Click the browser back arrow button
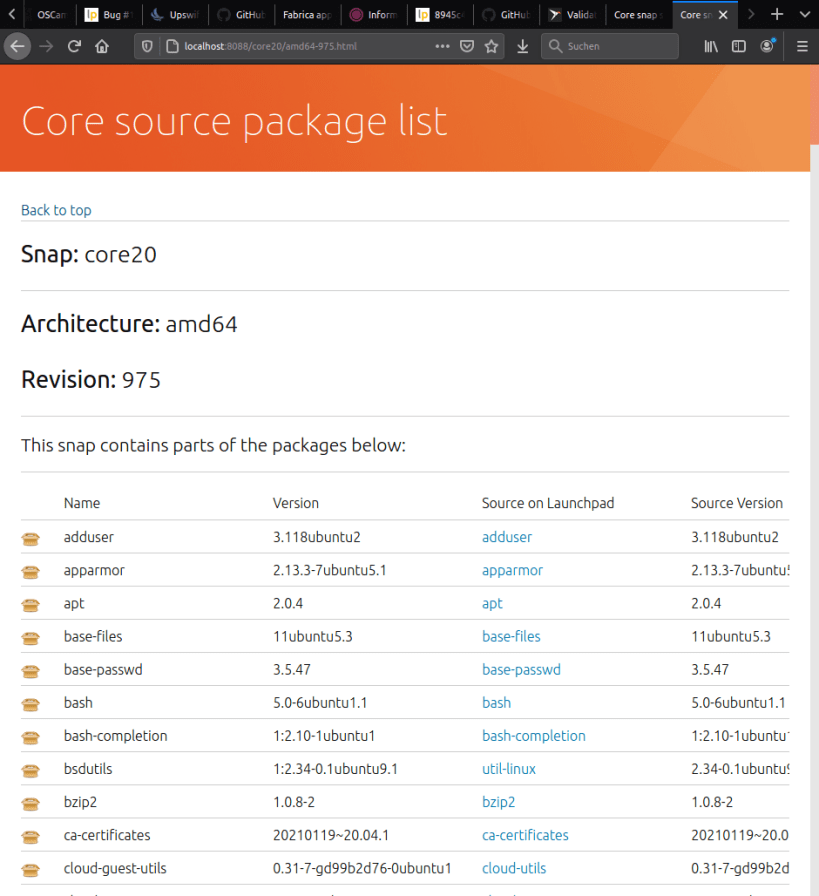 tap(16, 46)
